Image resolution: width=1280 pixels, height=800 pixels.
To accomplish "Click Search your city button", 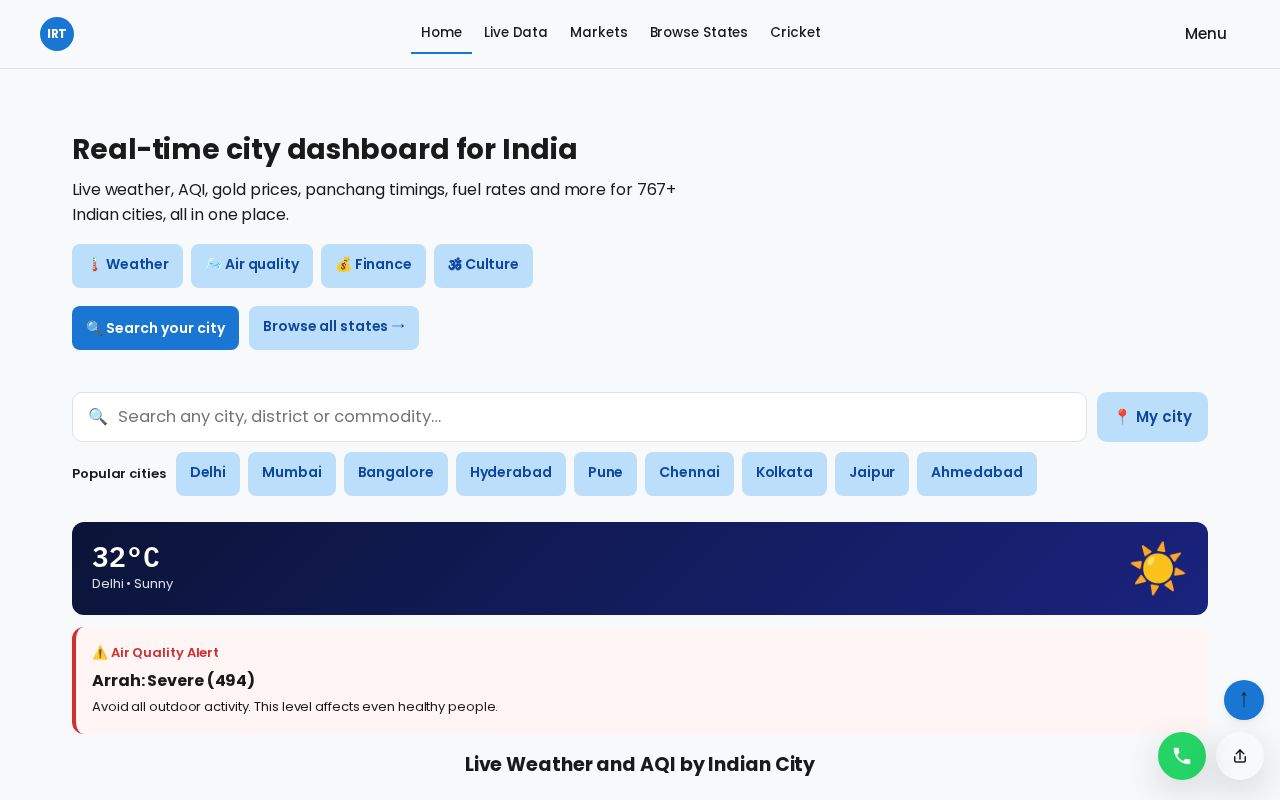I will click(155, 328).
